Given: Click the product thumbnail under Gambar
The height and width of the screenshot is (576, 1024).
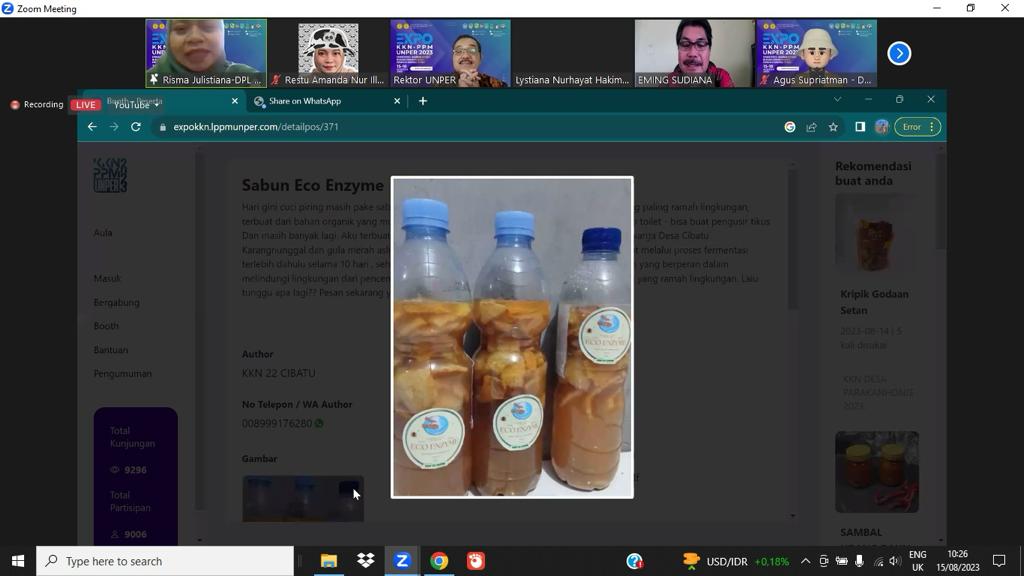Looking at the screenshot, I should [x=302, y=498].
